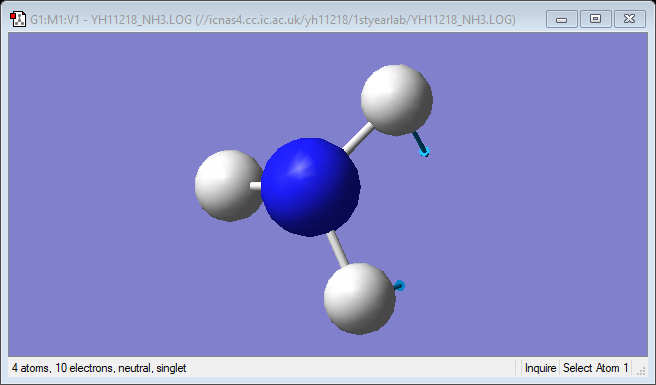Click the atoms and electrons status text
The height and width of the screenshot is (385, 656).
click(99, 368)
